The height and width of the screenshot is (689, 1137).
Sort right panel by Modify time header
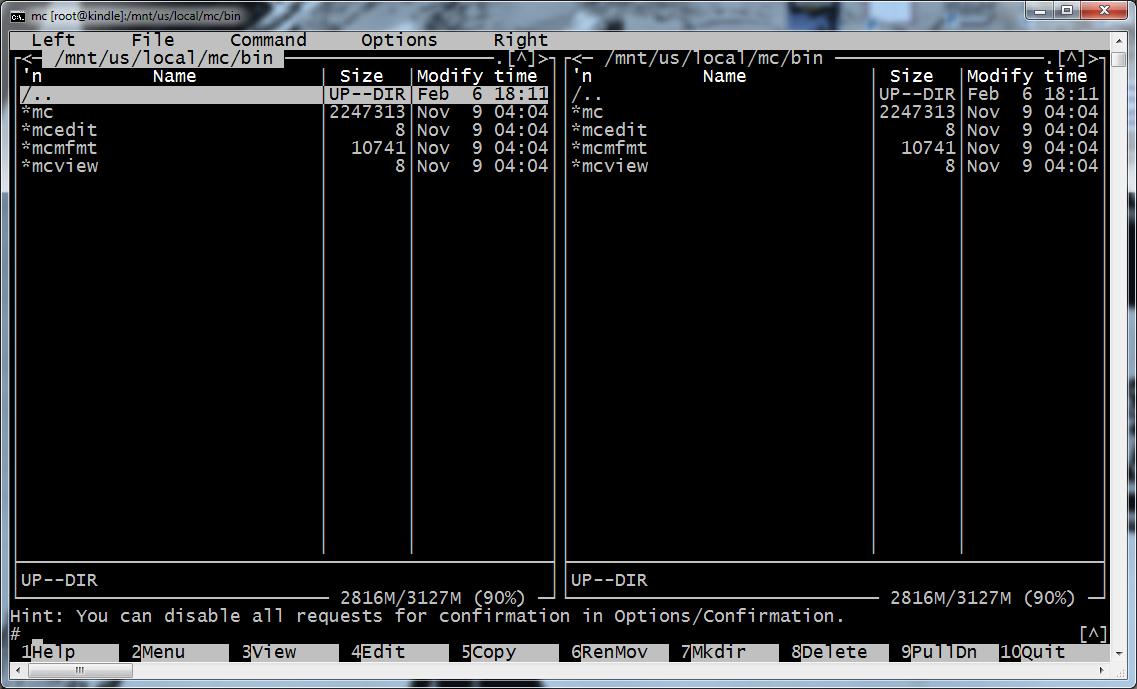(x=1026, y=76)
